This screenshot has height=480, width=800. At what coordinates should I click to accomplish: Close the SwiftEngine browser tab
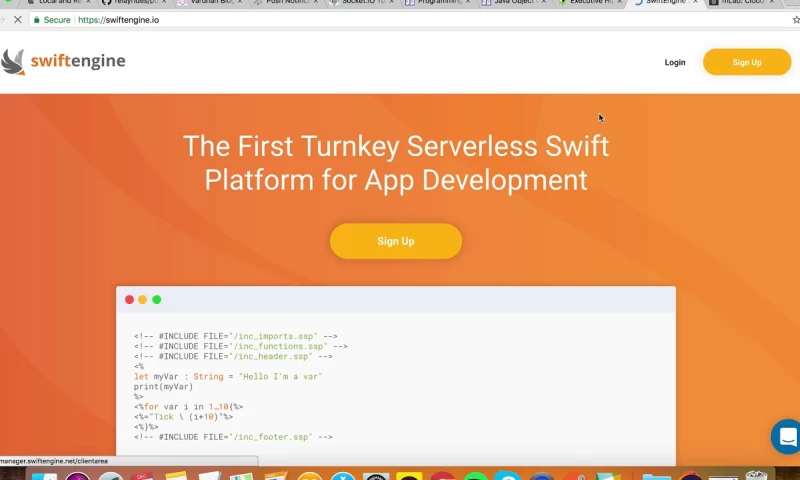tap(695, 3)
